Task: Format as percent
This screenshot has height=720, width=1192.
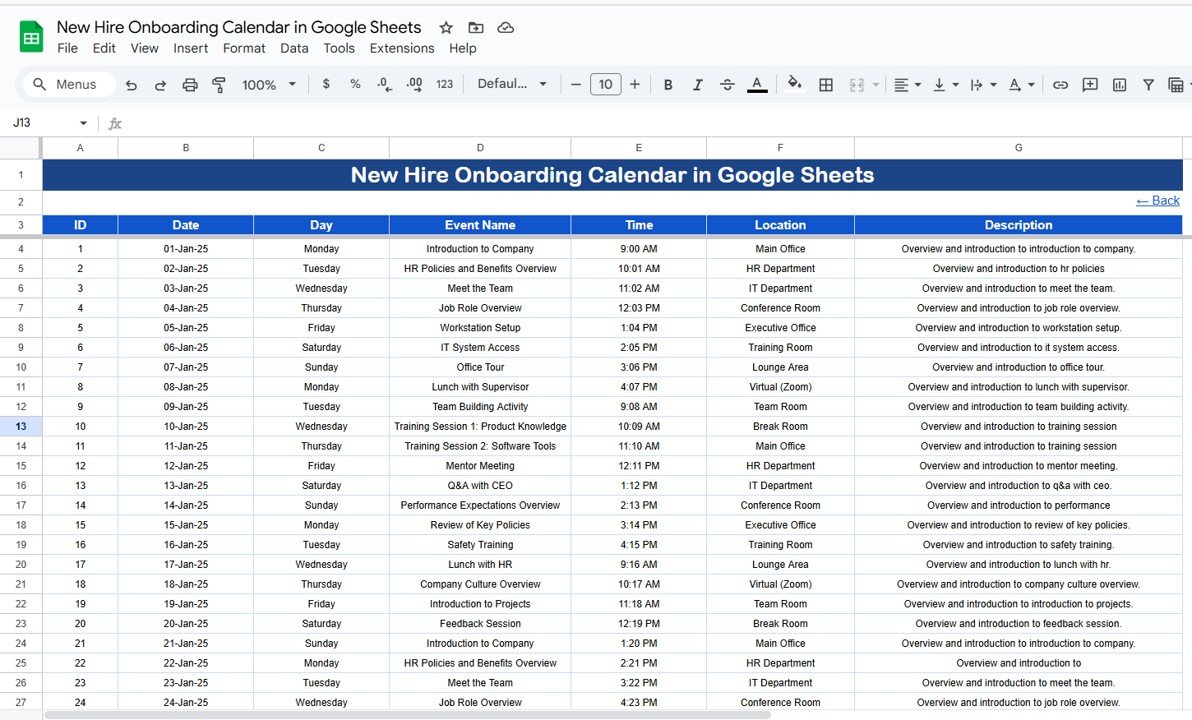Action: pos(355,84)
